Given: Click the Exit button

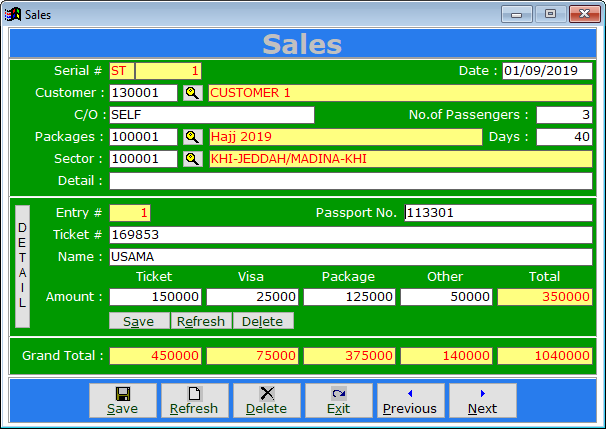Looking at the screenshot, I should tap(339, 400).
